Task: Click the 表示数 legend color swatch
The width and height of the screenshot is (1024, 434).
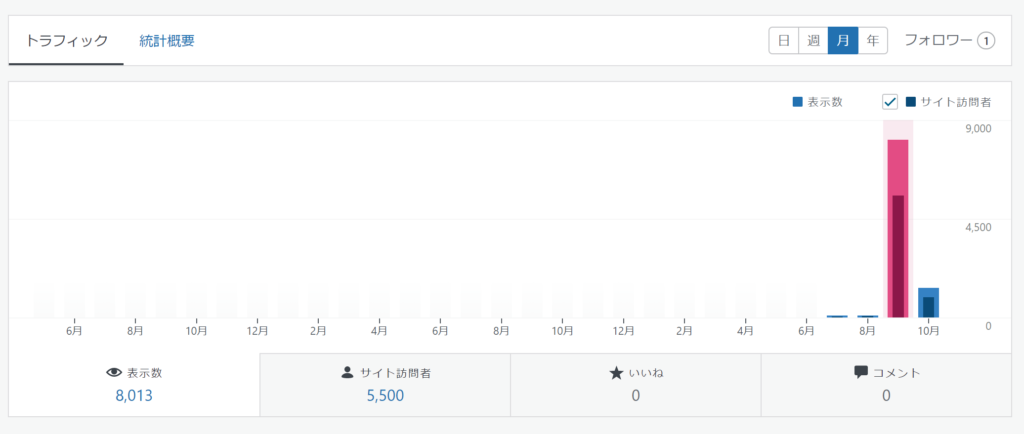Action: 797,102
